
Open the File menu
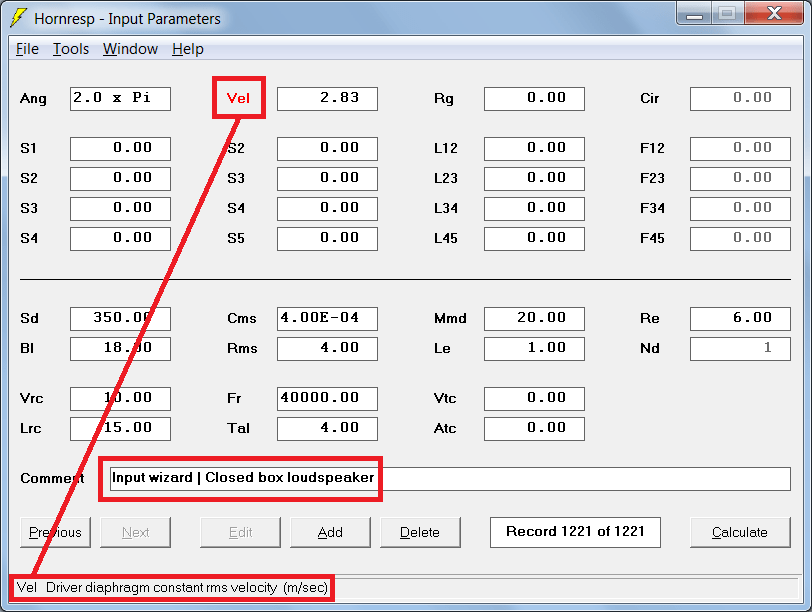point(27,49)
